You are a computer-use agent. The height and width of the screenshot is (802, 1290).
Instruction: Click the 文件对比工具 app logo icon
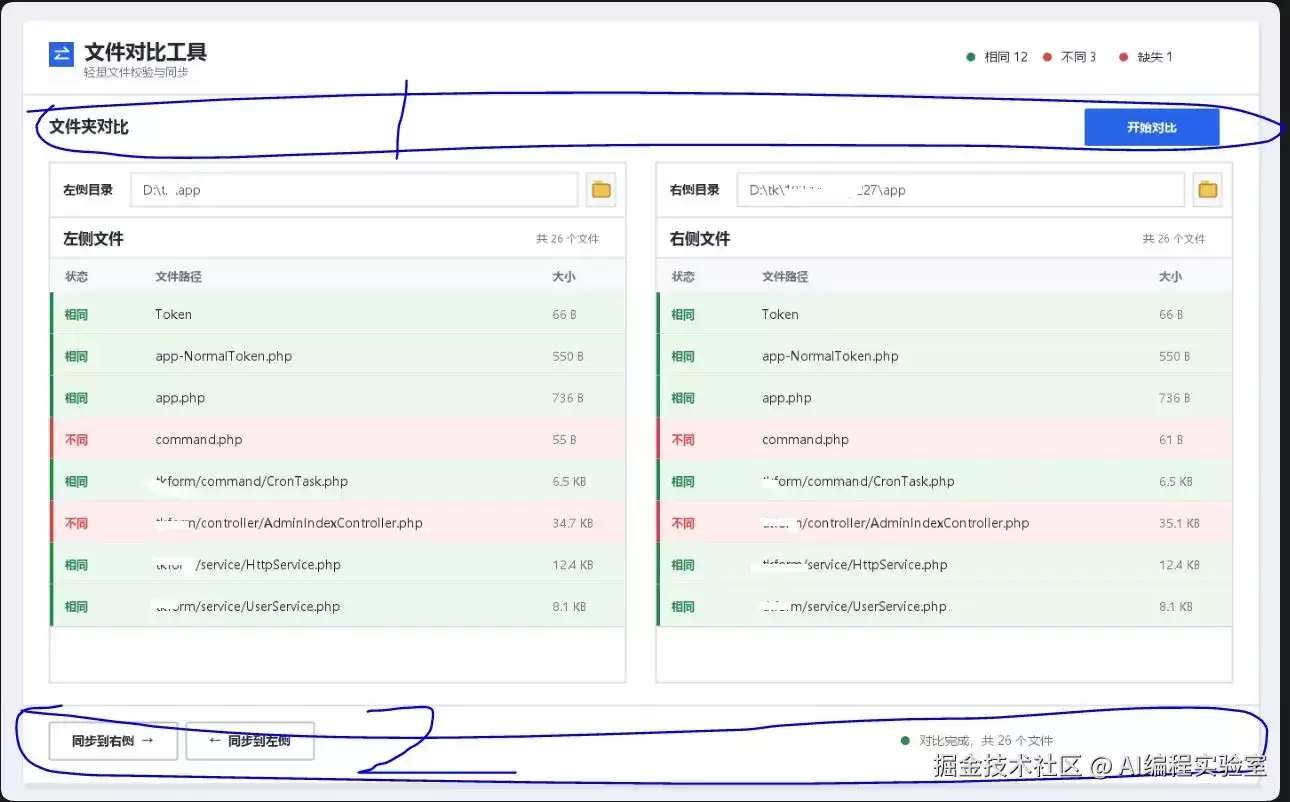[x=61, y=54]
